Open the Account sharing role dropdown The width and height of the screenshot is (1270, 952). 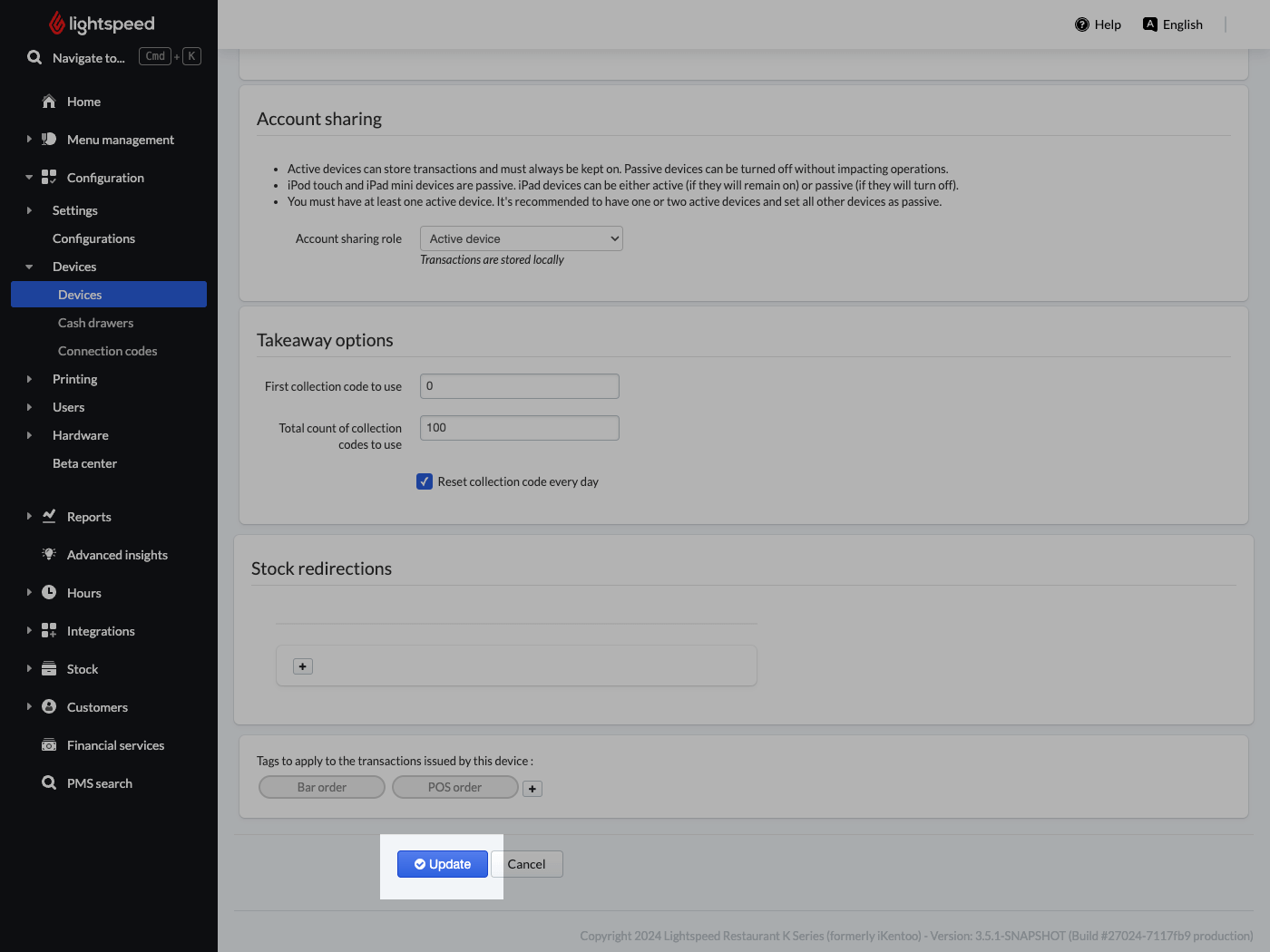(x=521, y=238)
